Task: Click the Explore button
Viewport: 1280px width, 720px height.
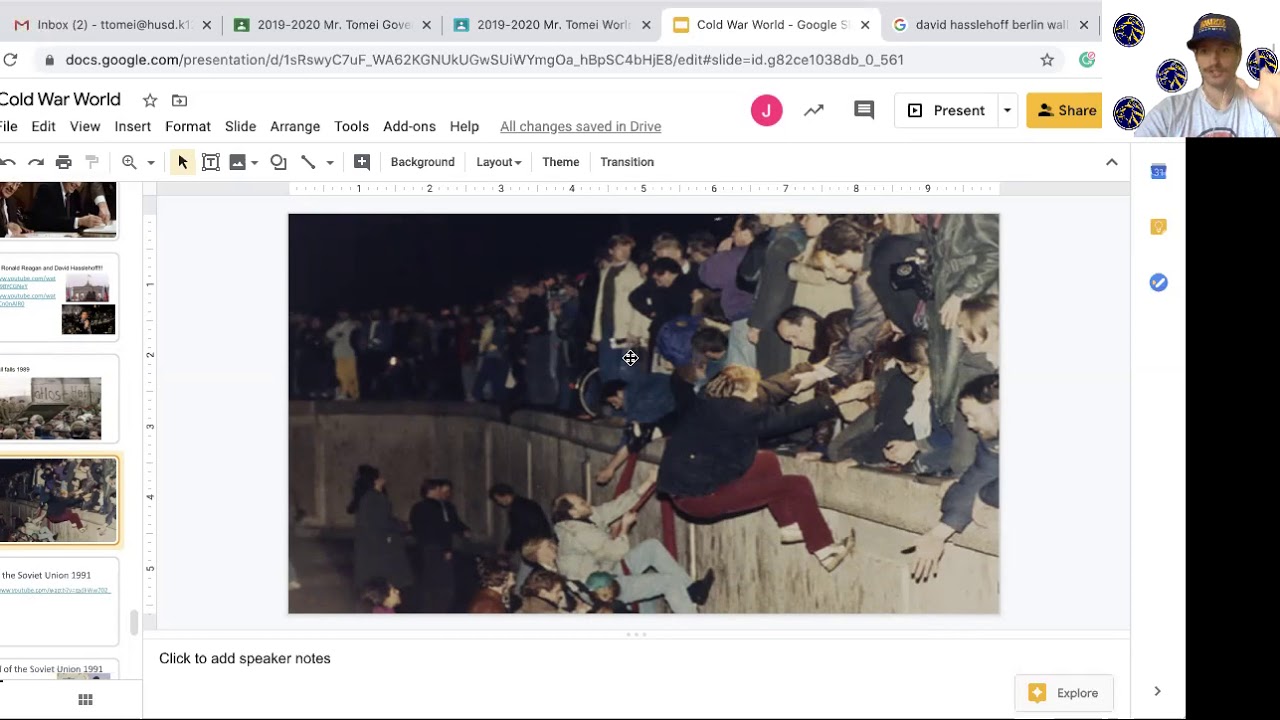Action: point(1064,693)
